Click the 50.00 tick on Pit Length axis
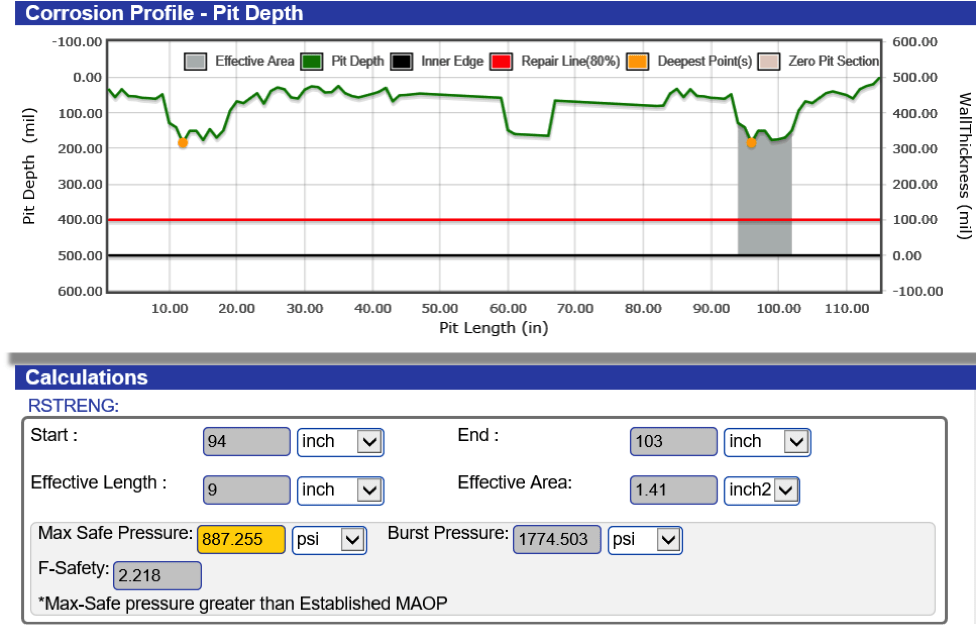Viewport: 977px width, 626px height. point(440,308)
